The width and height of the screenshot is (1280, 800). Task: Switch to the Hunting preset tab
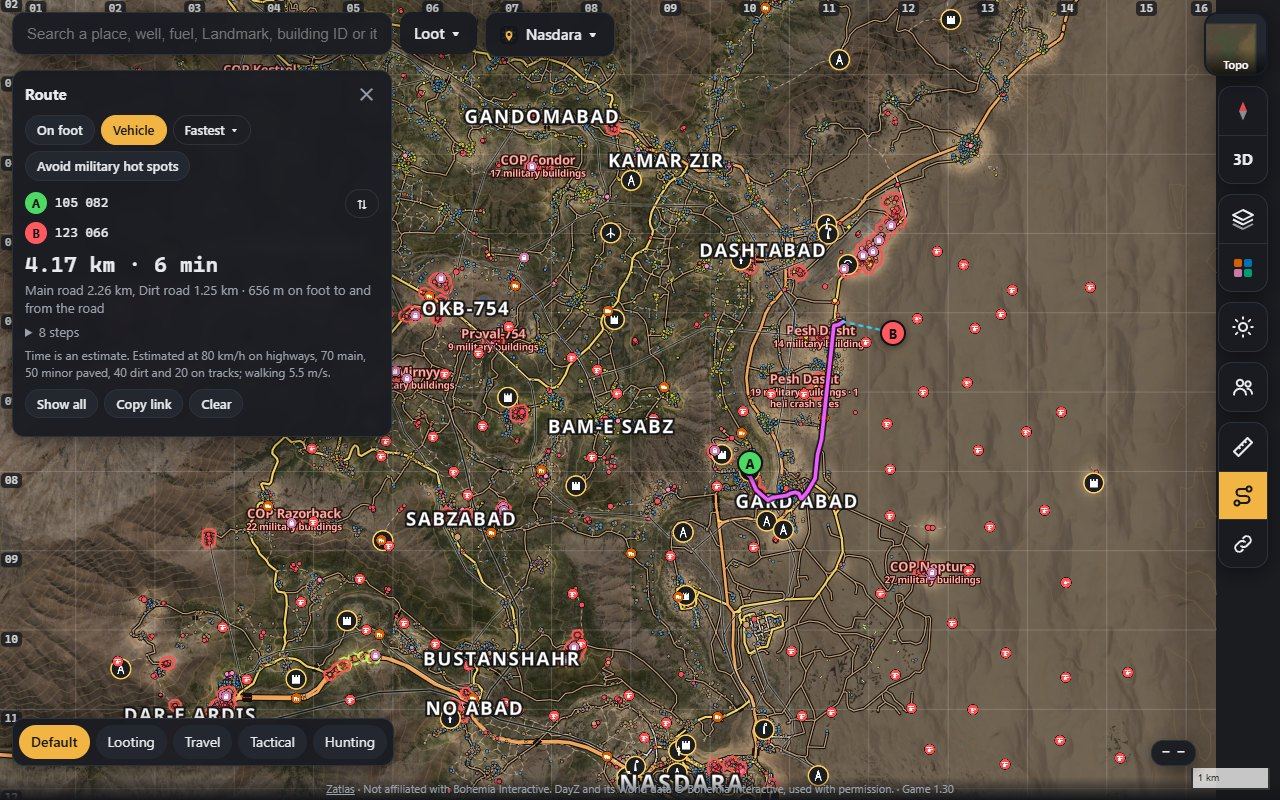[349, 742]
